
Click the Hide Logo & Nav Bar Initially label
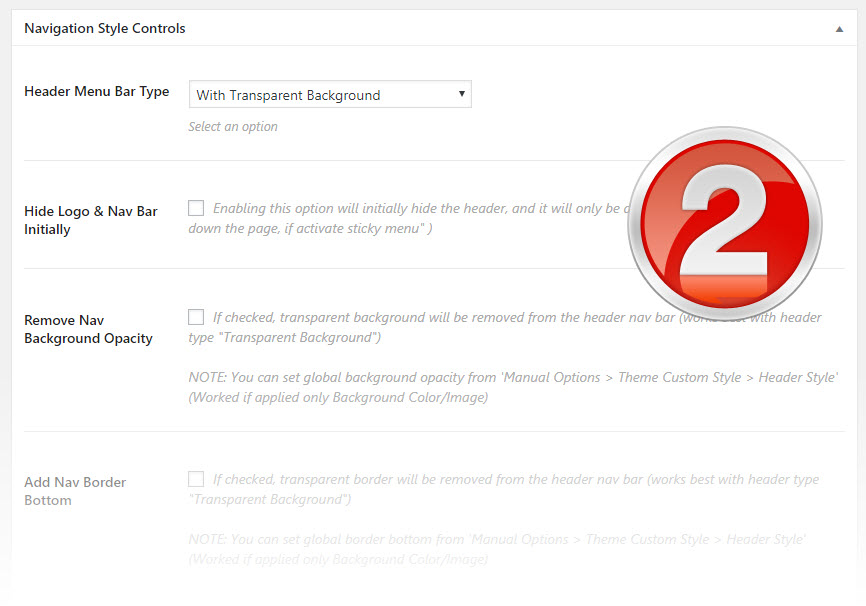[91, 220]
